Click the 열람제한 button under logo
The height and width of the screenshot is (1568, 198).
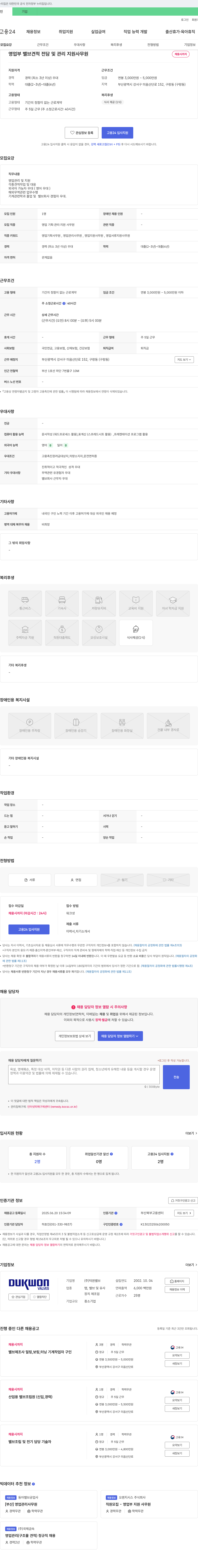pos(40,1297)
